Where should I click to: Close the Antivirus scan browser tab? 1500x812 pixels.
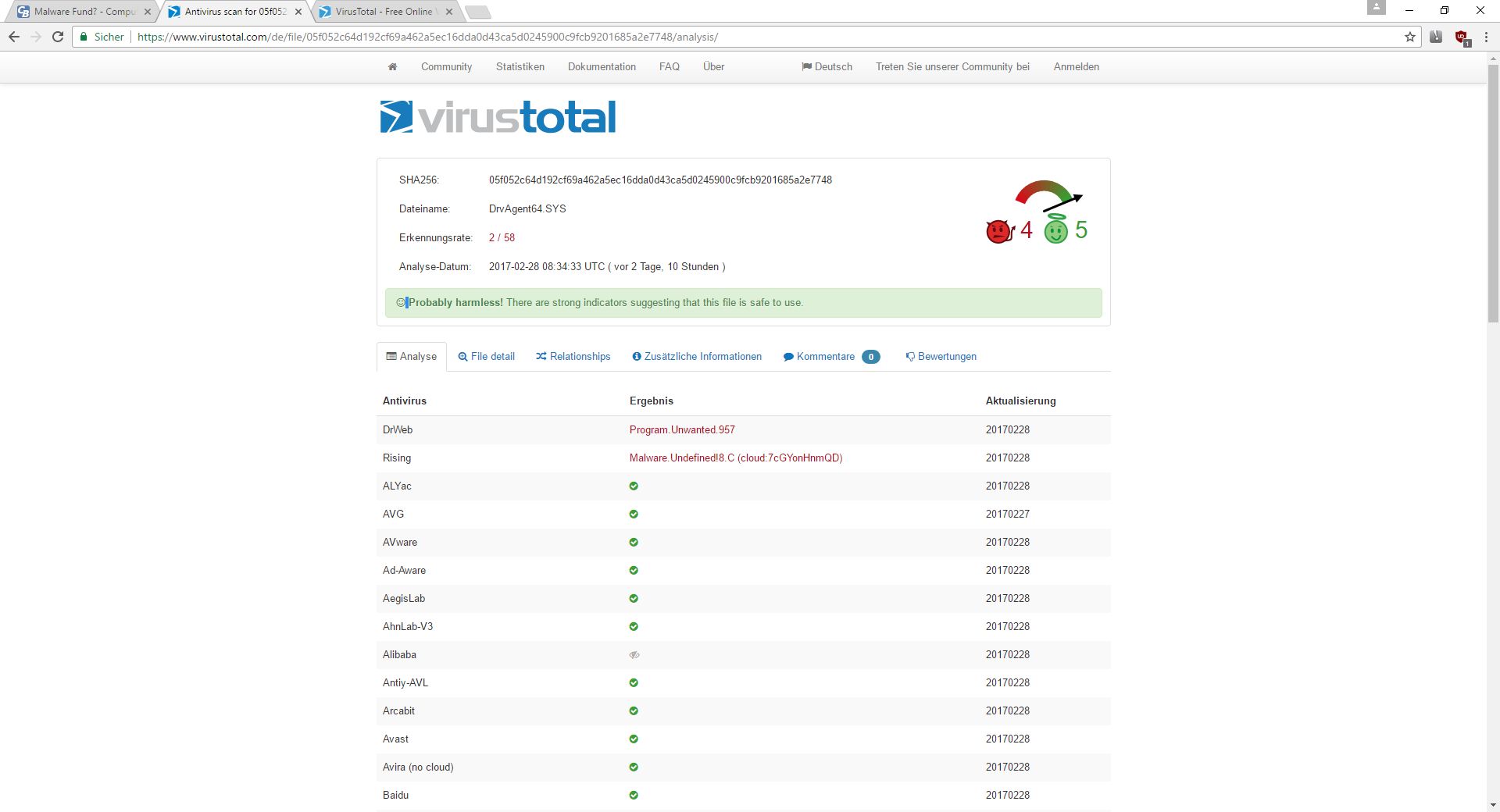click(x=298, y=12)
